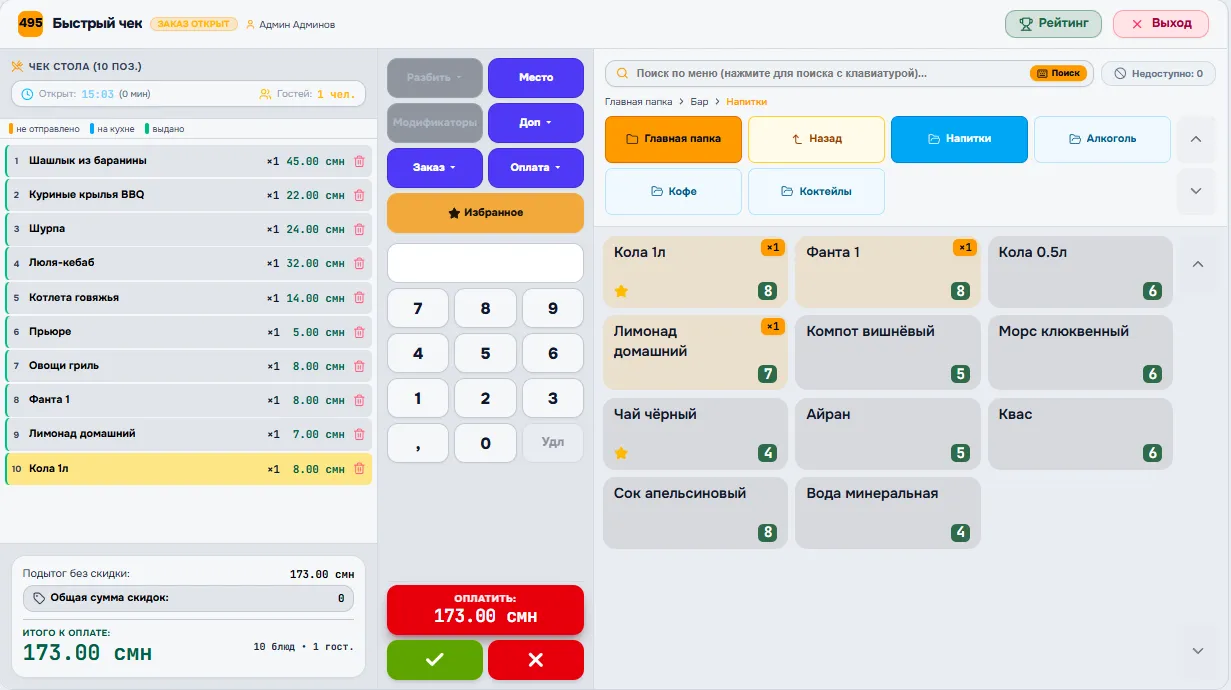This screenshot has width=1231, height=690.
Task: Click the up arrow beside the Алкоголь folder
Action: (1196, 139)
